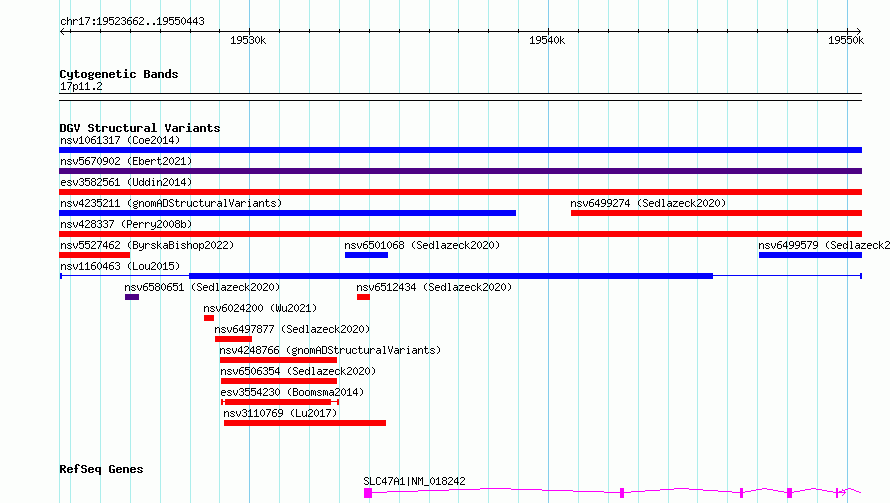The image size is (890, 503).
Task: Select the red nsv6497877 variant bar
Action: coord(233,339)
